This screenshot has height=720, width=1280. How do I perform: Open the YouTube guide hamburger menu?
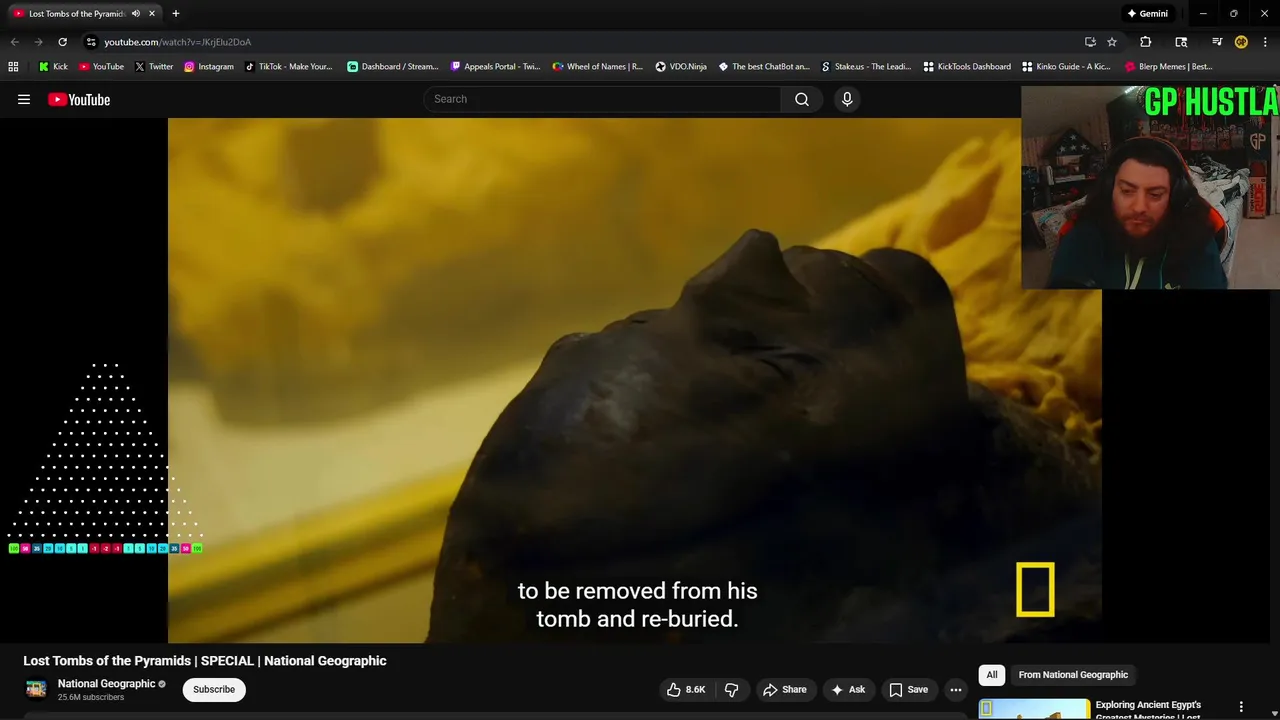coord(24,99)
